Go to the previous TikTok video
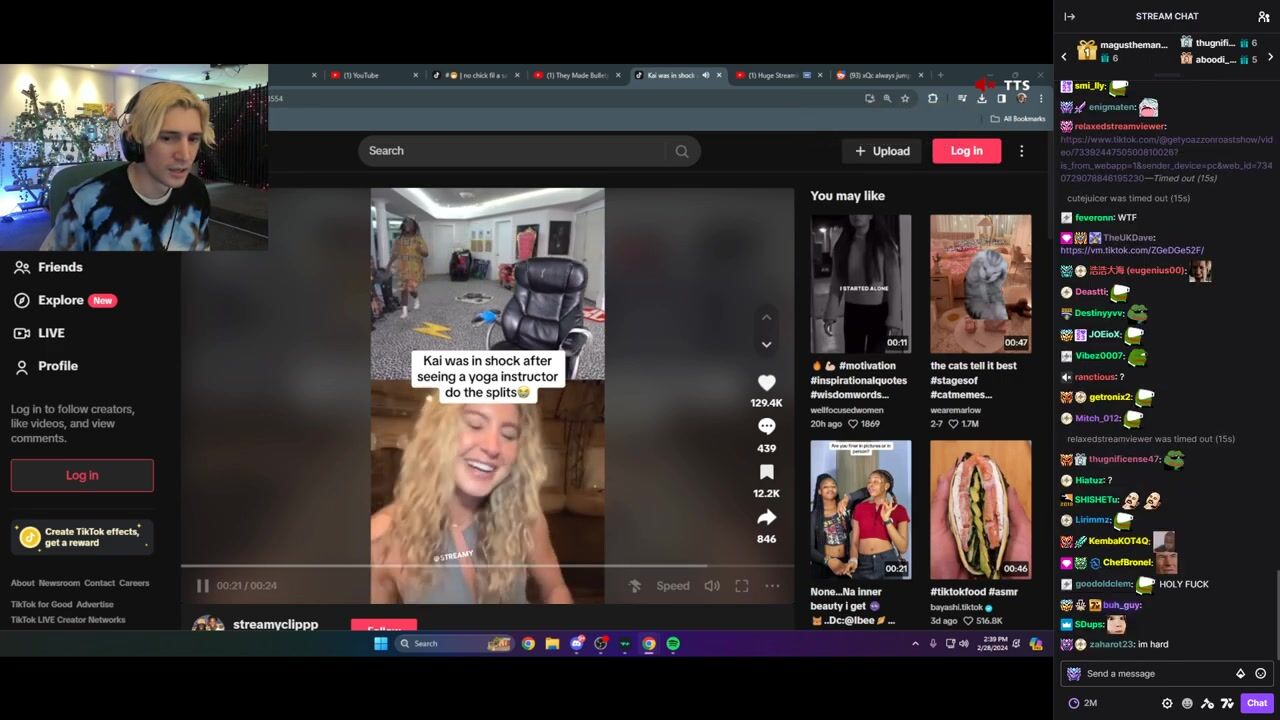The image size is (1280, 720). tap(766, 318)
